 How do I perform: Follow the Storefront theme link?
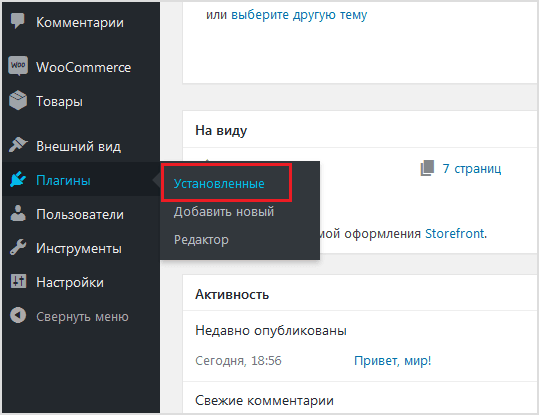click(x=455, y=234)
